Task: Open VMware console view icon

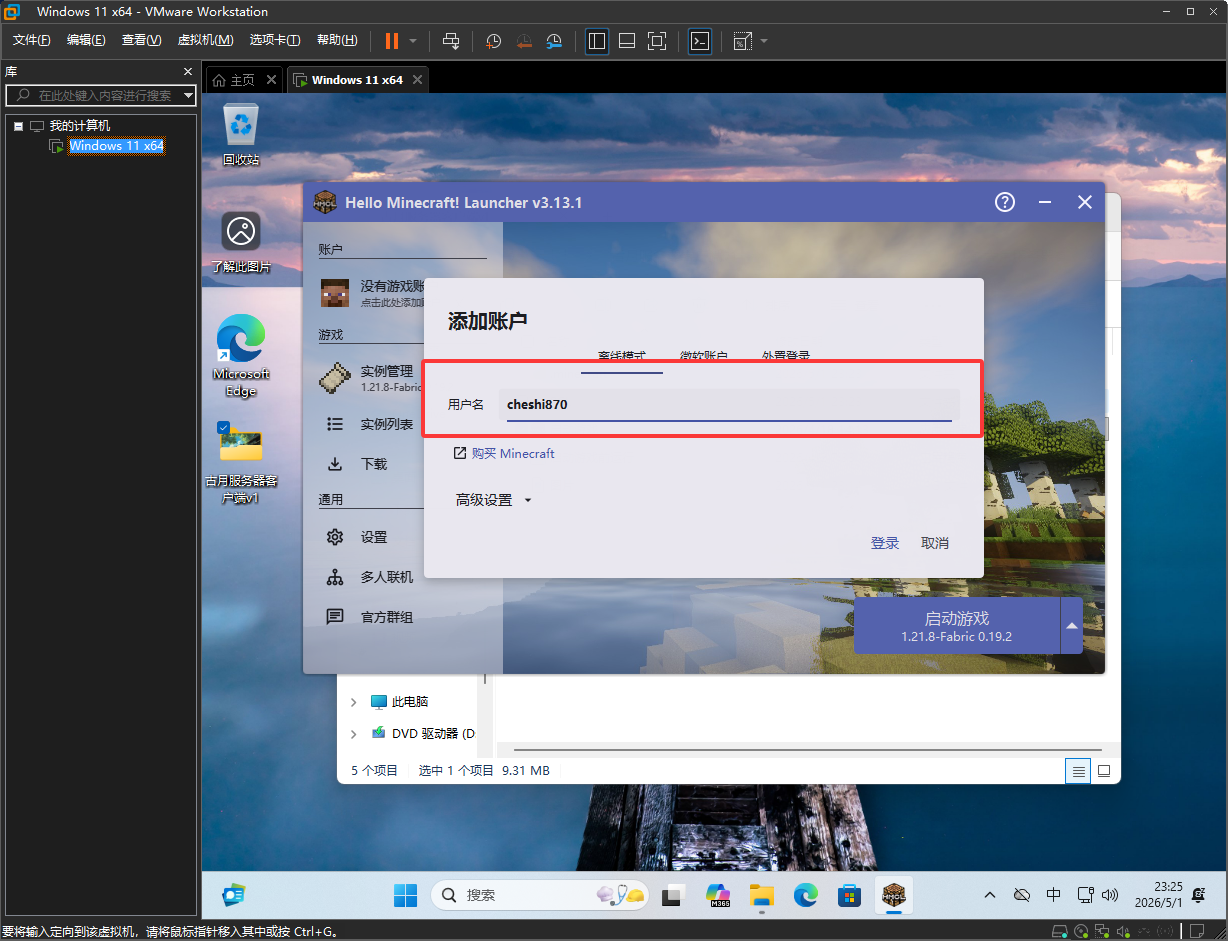Action: (x=700, y=41)
